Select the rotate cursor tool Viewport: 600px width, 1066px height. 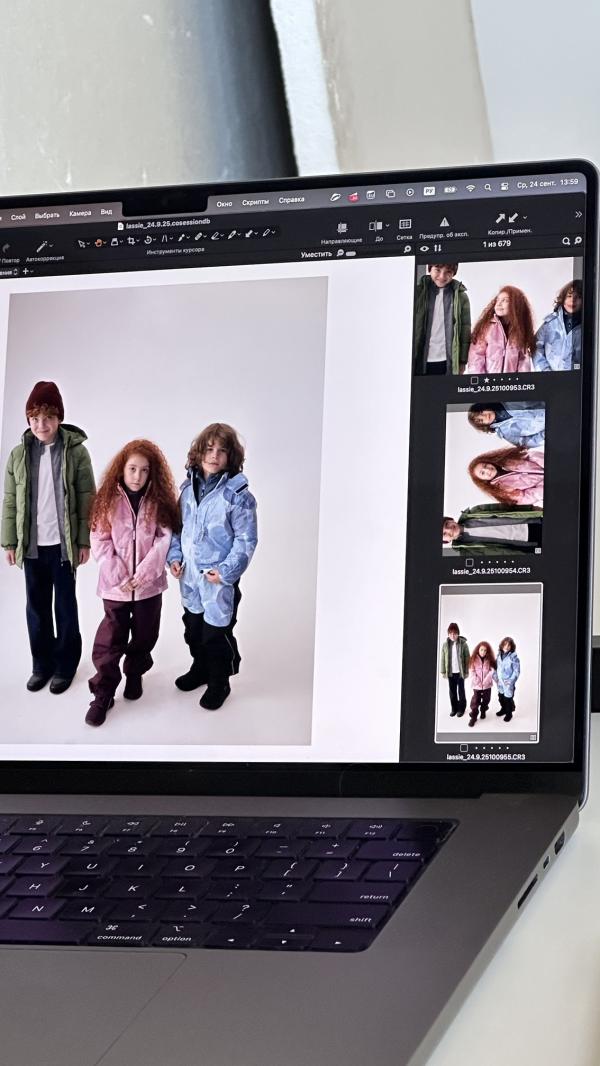pyautogui.click(x=148, y=240)
